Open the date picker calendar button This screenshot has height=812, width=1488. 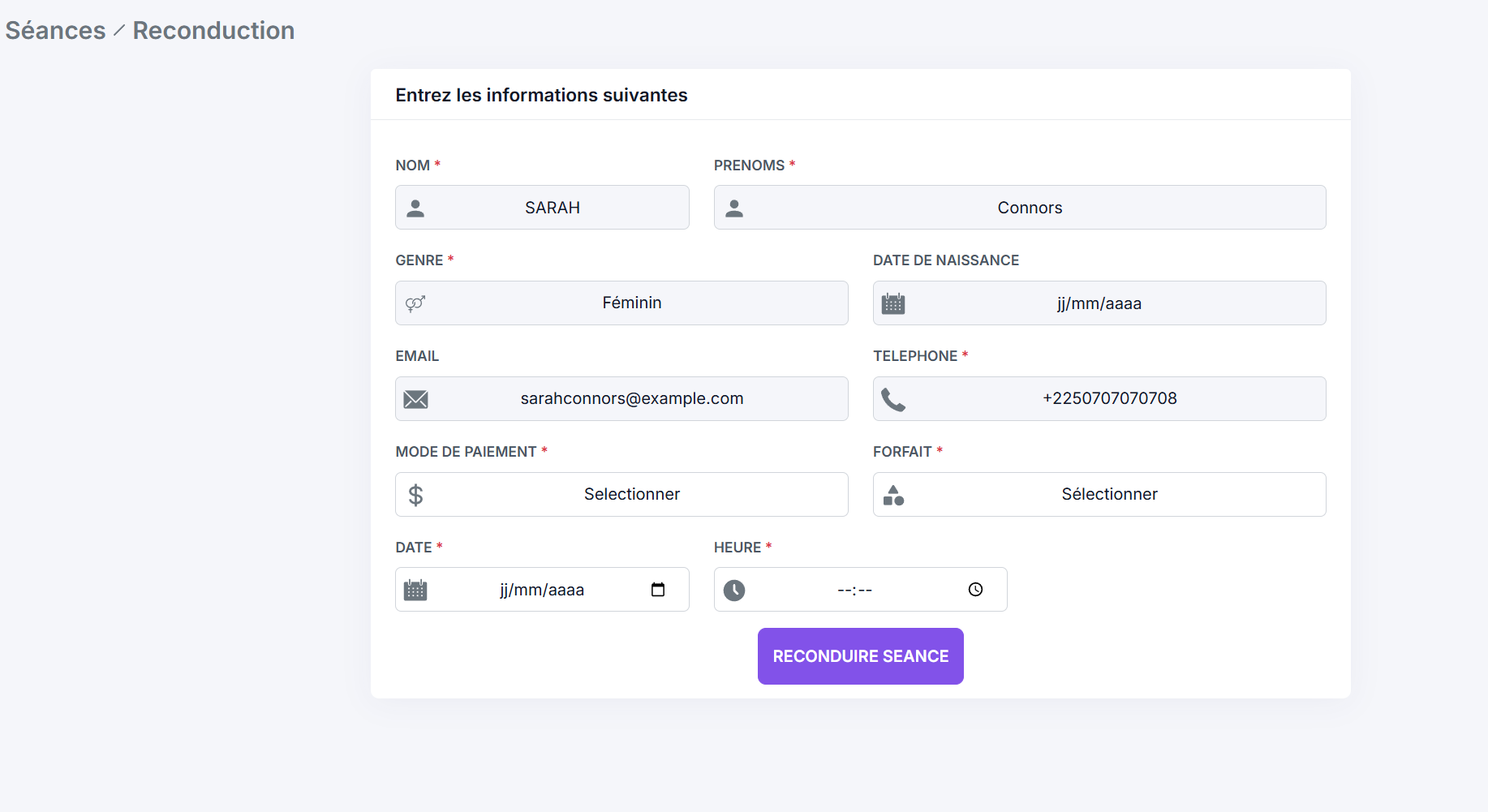658,590
